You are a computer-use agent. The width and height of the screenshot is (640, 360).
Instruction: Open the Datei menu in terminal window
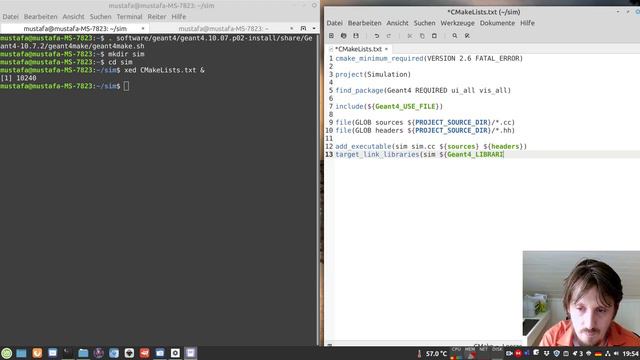[11, 17]
